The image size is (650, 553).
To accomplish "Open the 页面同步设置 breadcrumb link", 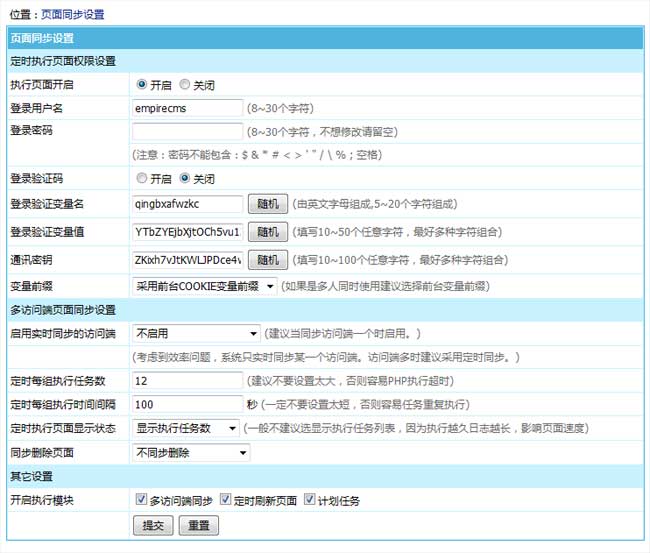I will [72, 15].
